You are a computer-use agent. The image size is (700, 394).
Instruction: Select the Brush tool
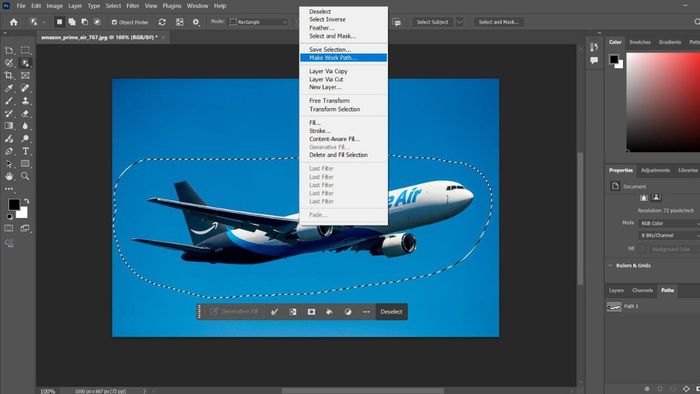[9, 101]
